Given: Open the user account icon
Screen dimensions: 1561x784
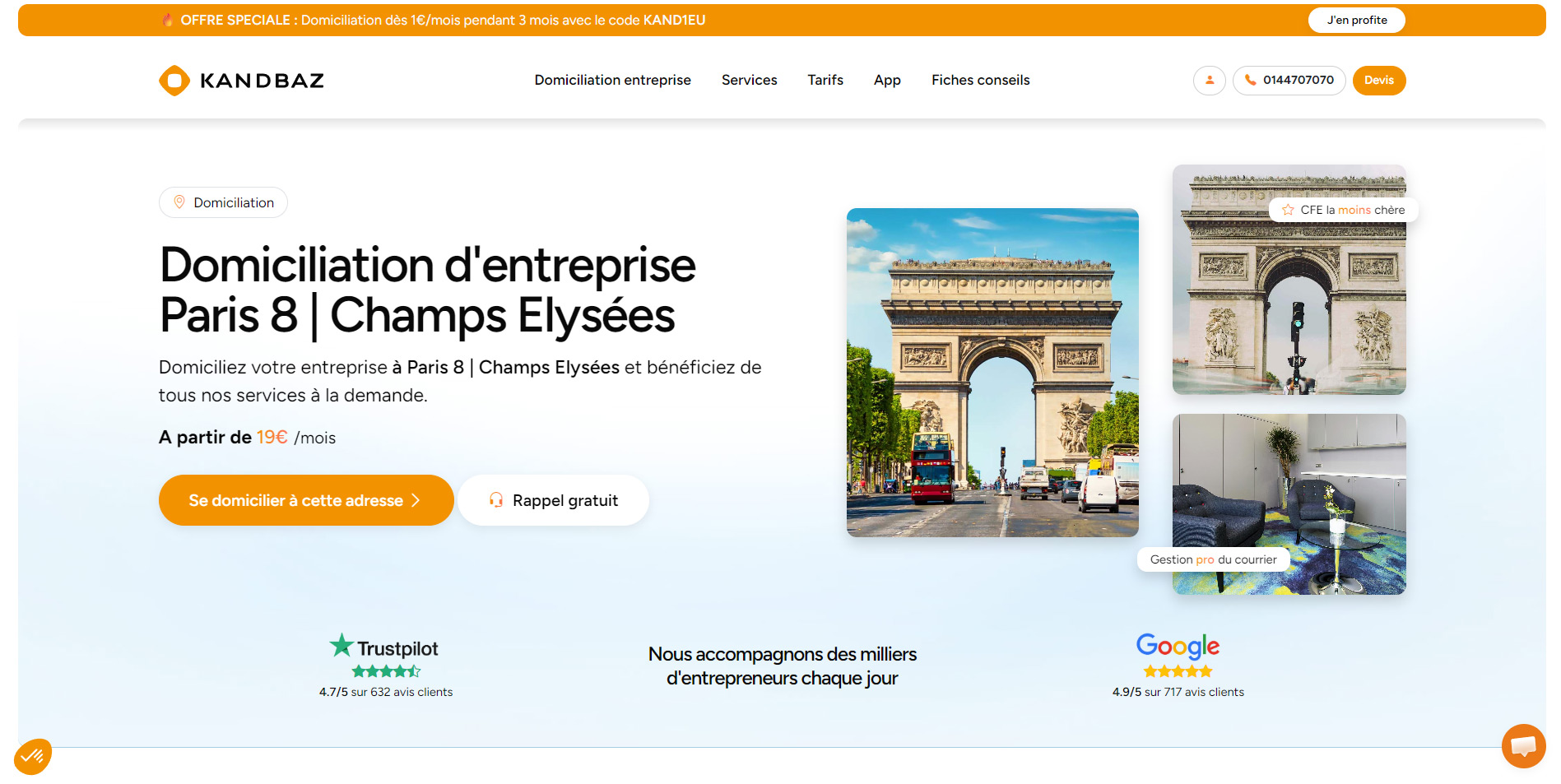Looking at the screenshot, I should click(x=1209, y=81).
